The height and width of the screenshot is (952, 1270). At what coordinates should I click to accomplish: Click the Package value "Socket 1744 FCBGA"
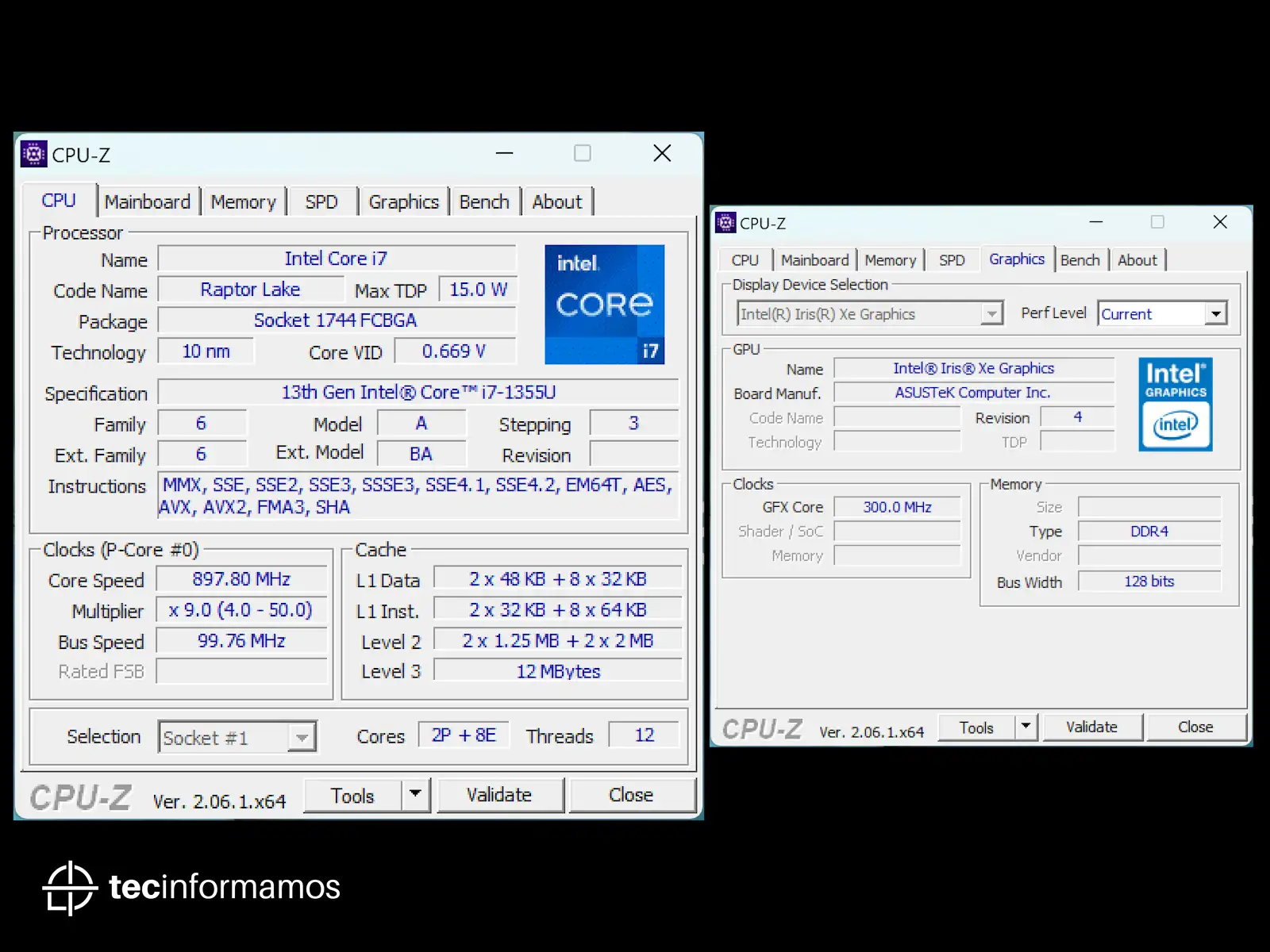[337, 321]
